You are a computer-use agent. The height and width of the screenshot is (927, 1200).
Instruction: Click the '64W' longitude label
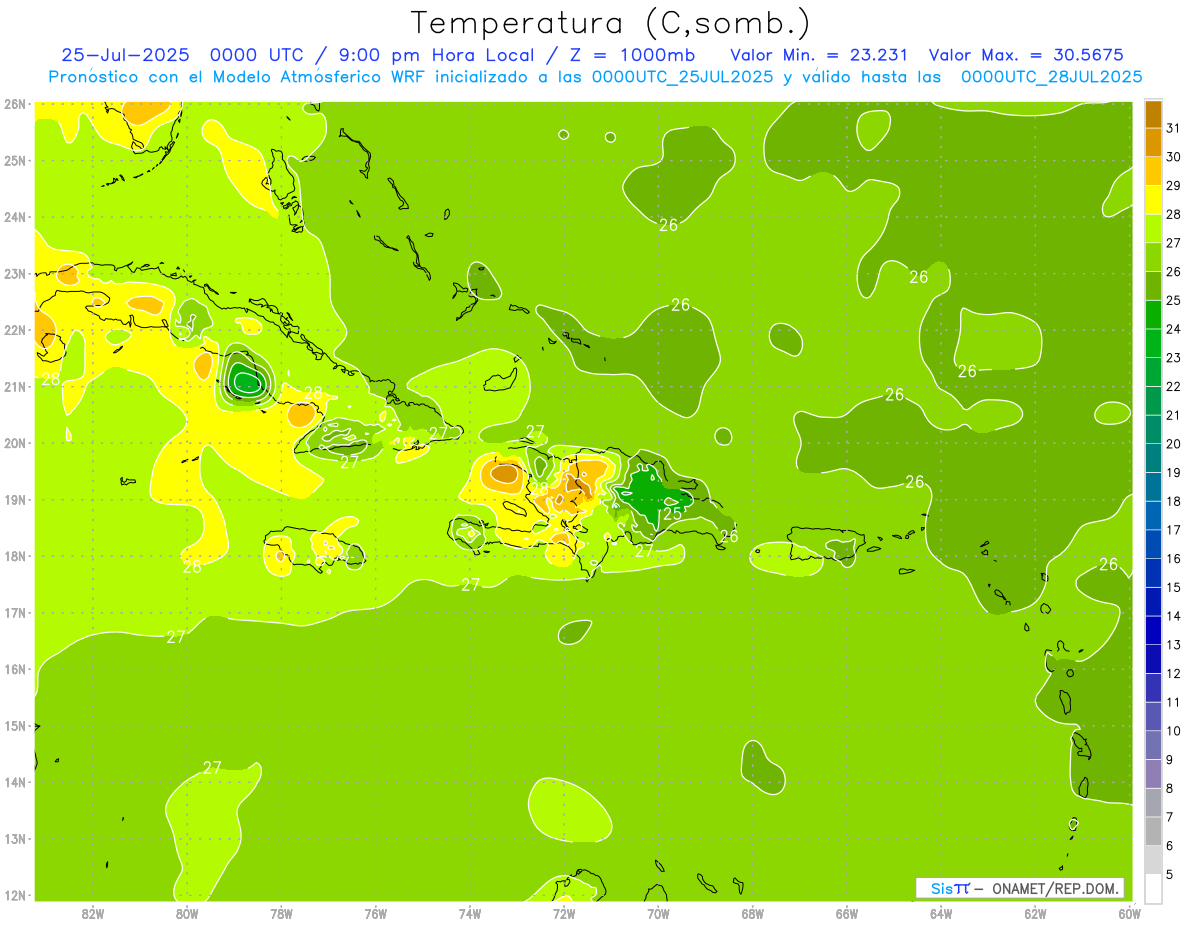pos(941,913)
